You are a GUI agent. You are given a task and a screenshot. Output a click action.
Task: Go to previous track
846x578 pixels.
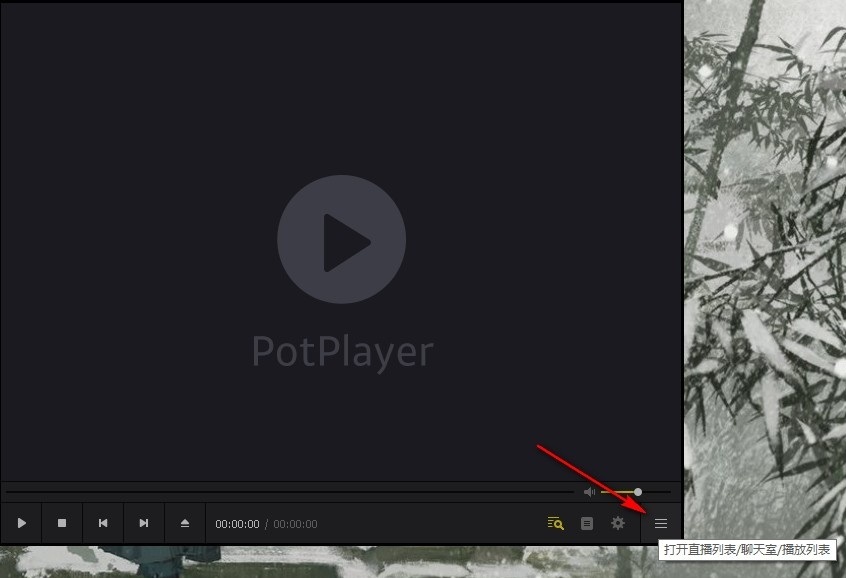[103, 523]
